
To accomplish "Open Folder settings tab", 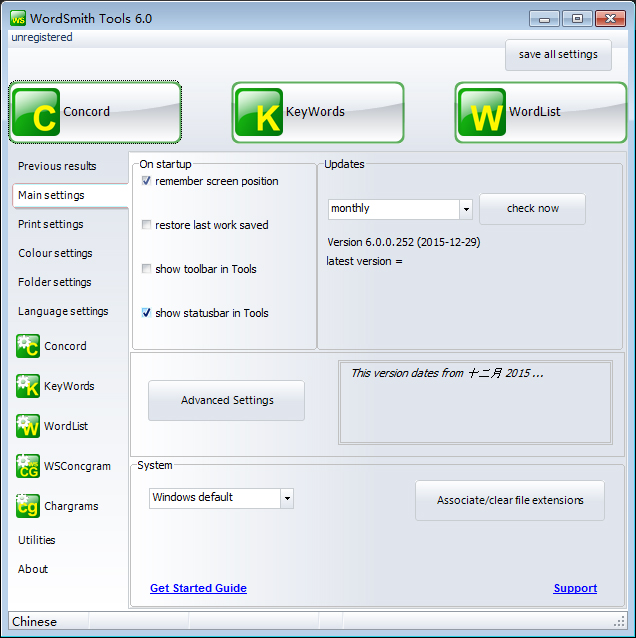I will click(x=55, y=282).
